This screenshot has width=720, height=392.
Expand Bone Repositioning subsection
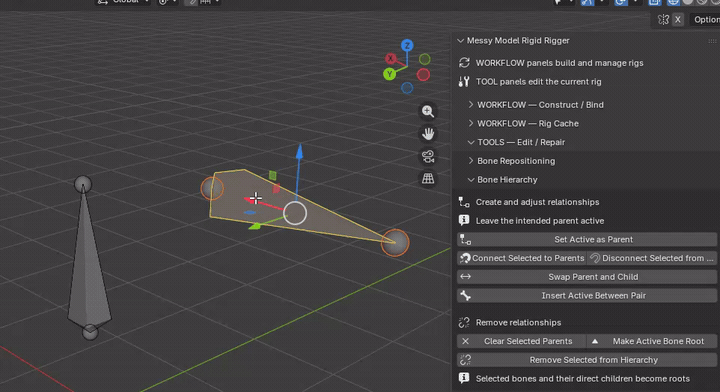(x=471, y=161)
